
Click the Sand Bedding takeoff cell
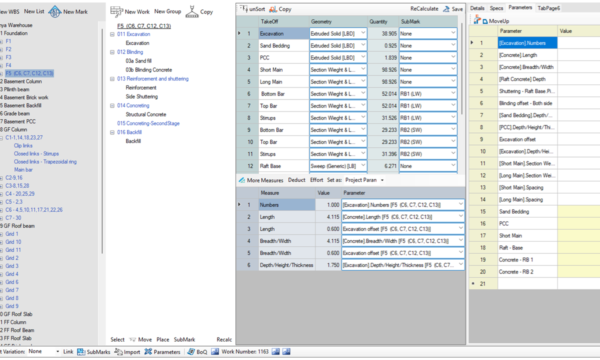click(284, 46)
